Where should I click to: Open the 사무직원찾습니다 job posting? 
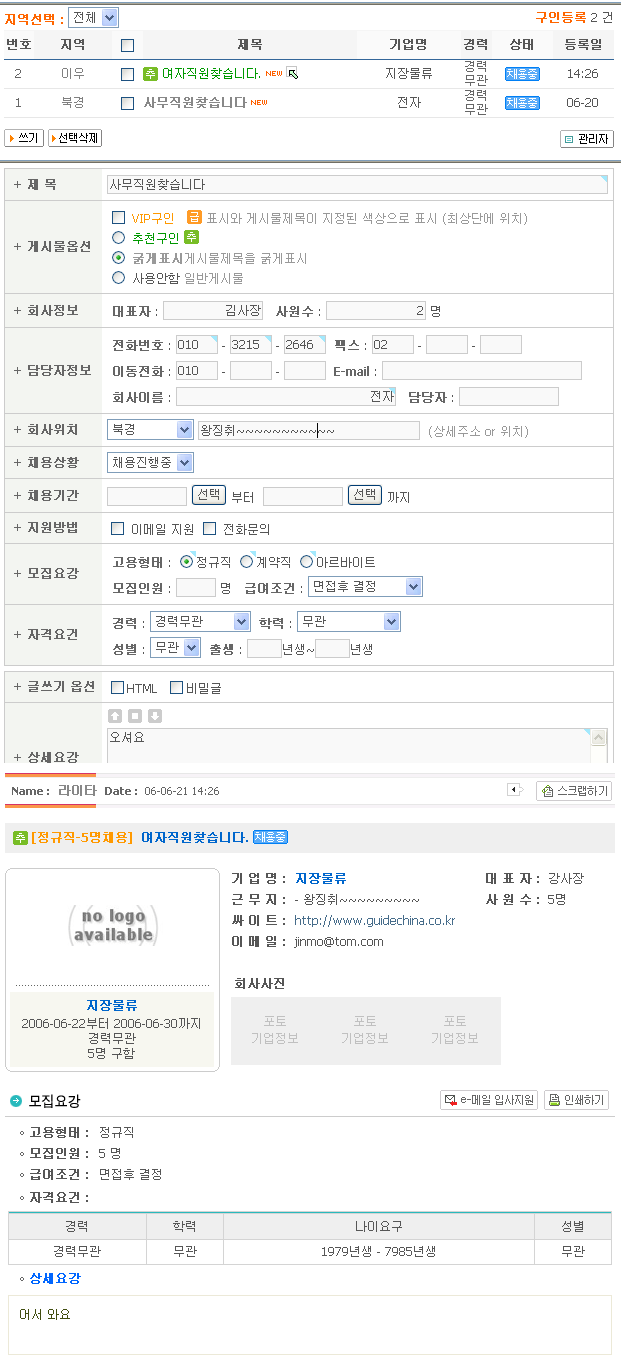pos(195,102)
